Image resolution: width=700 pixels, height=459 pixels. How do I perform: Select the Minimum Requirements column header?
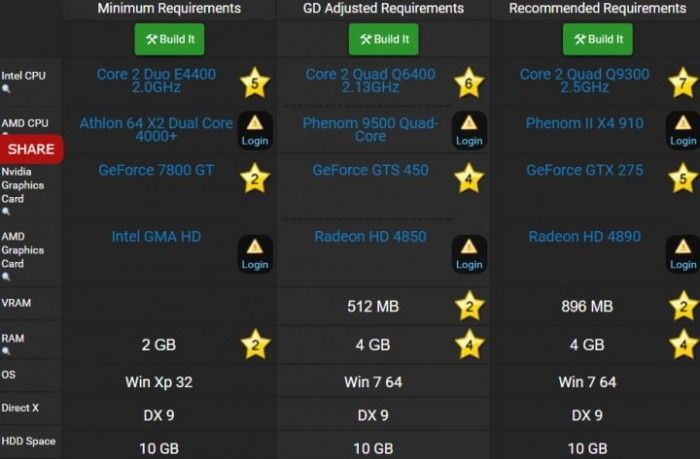click(x=169, y=8)
